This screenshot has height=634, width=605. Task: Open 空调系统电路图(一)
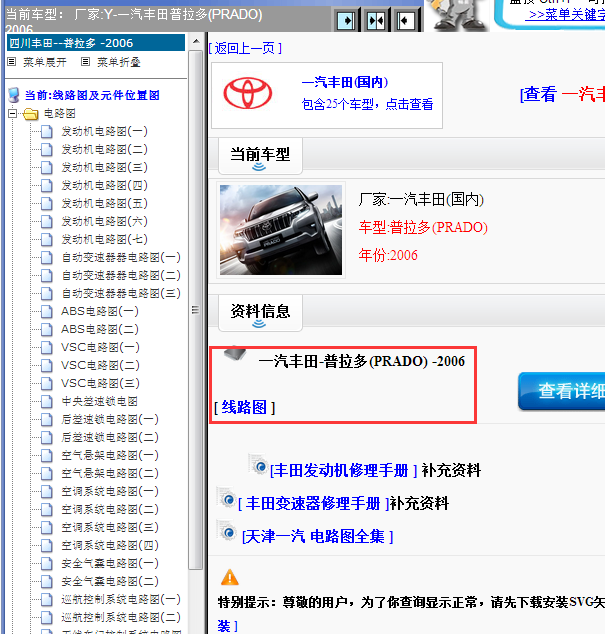click(110, 491)
